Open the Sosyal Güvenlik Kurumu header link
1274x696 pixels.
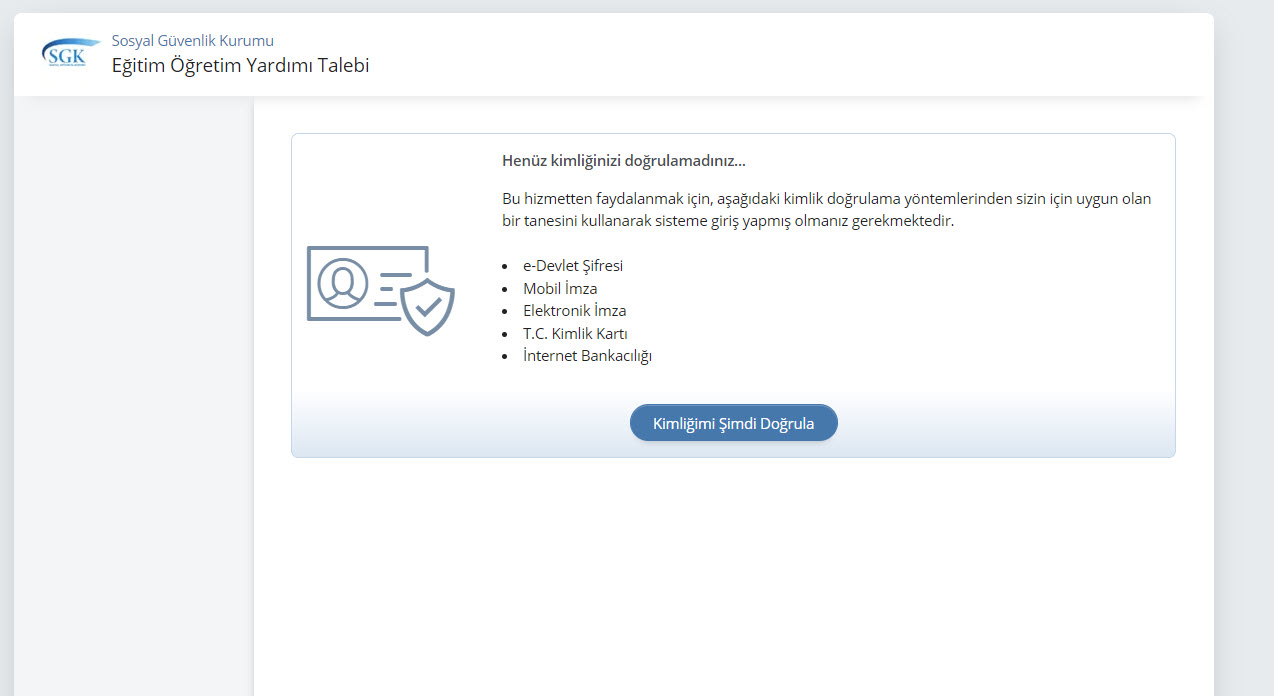(x=192, y=41)
